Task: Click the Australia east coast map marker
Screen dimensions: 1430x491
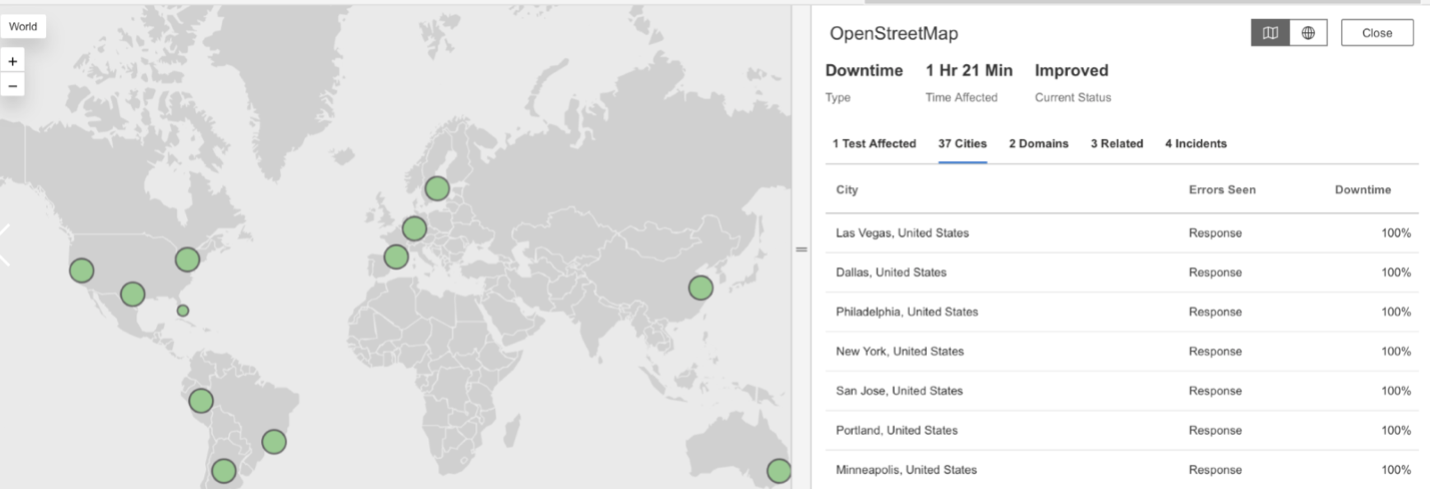Action: pos(779,471)
